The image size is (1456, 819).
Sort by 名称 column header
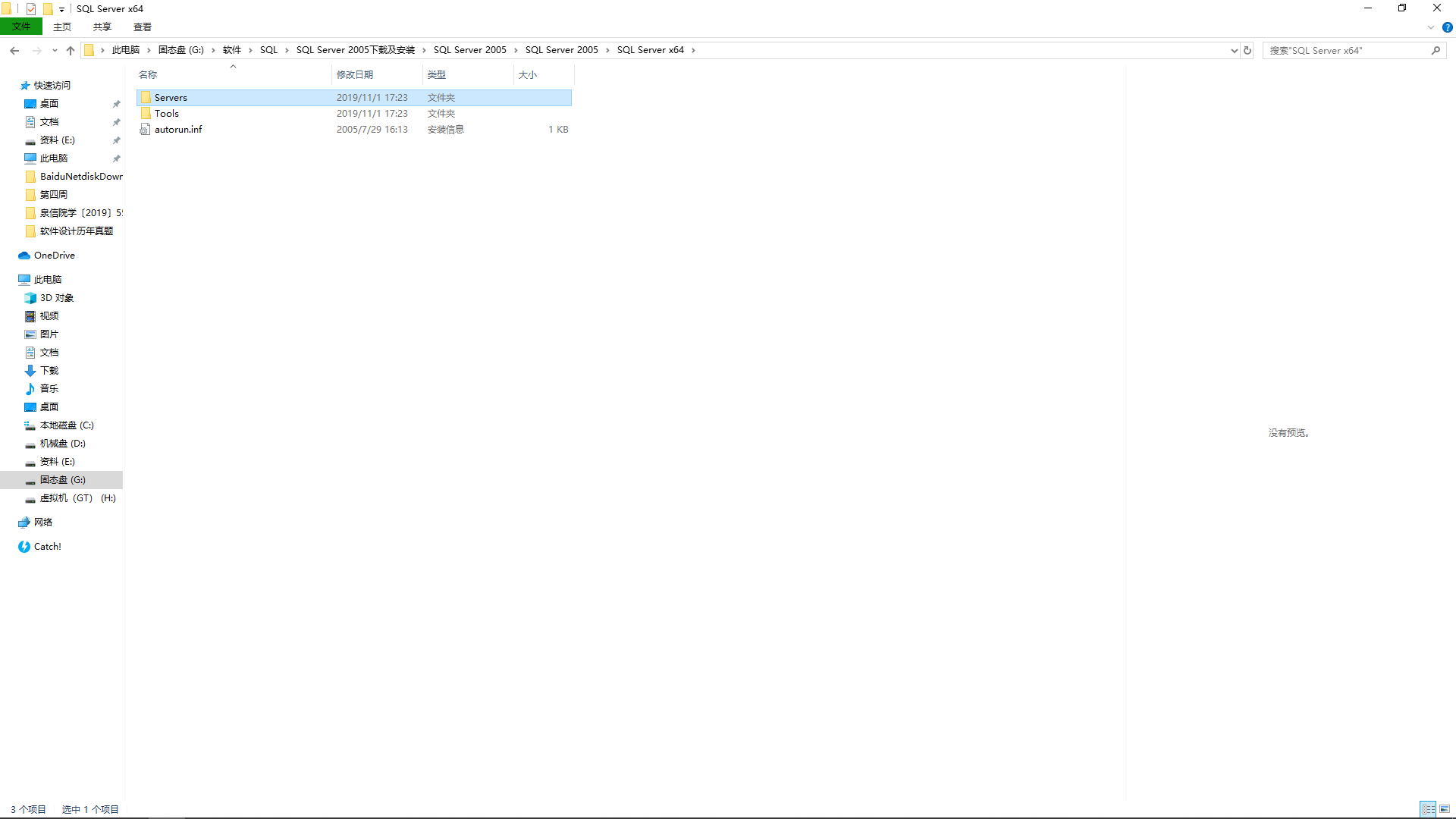(x=234, y=74)
